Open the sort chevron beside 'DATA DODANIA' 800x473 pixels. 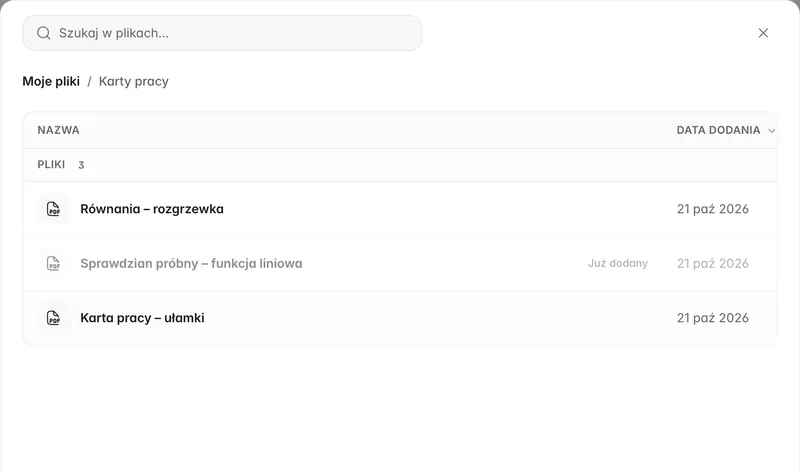pyautogui.click(x=771, y=131)
